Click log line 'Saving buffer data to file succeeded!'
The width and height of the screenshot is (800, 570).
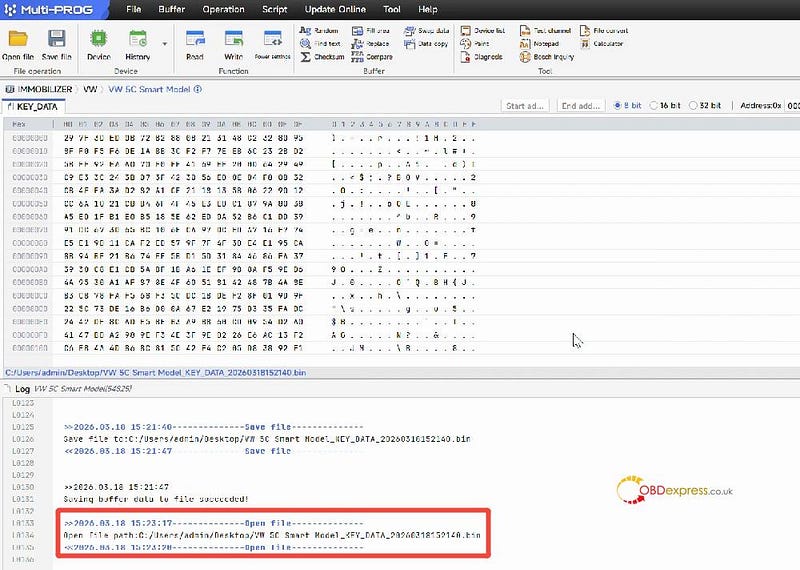[156, 499]
